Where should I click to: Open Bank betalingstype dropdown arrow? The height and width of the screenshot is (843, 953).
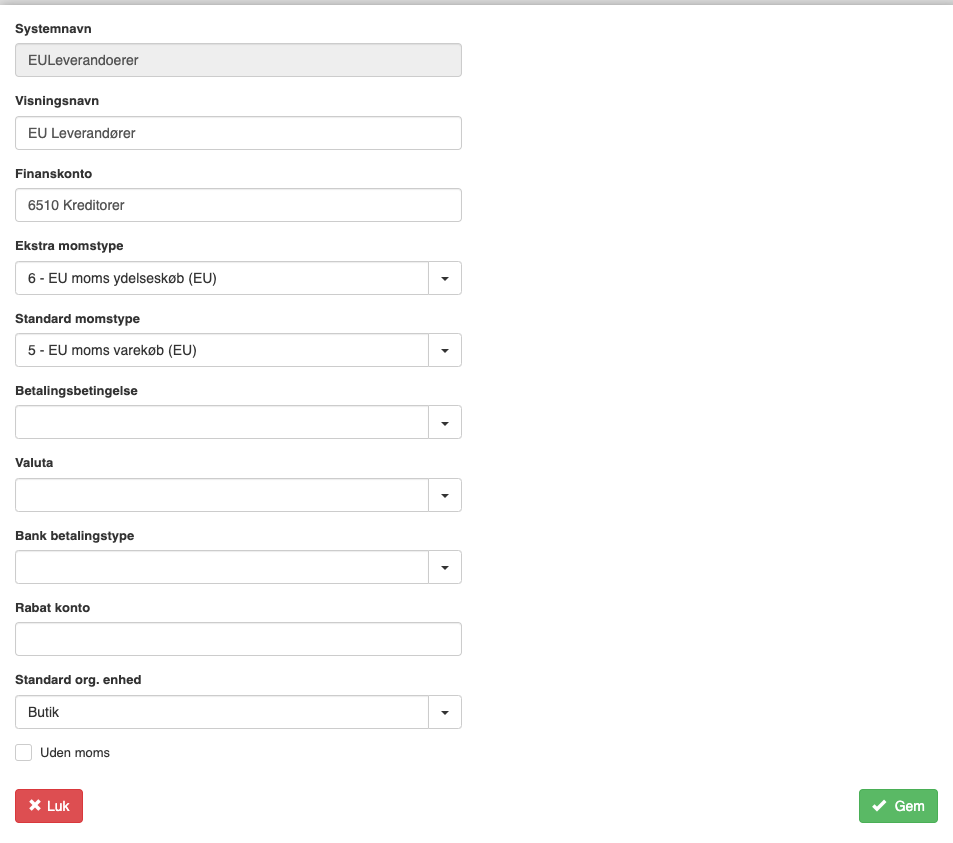coord(445,567)
